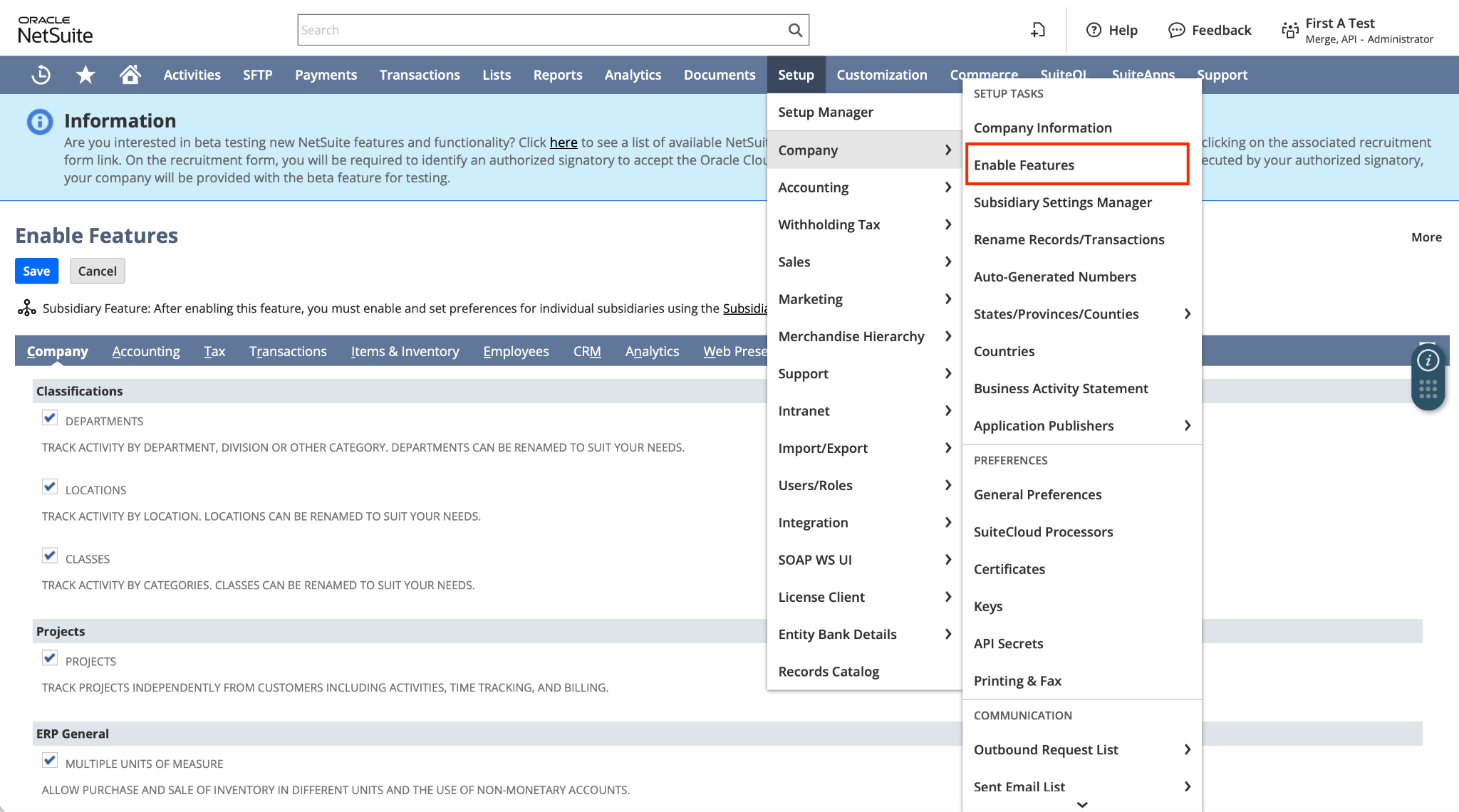Image resolution: width=1459 pixels, height=812 pixels.
Task: Open the Transactions navigation menu
Action: 420,75
